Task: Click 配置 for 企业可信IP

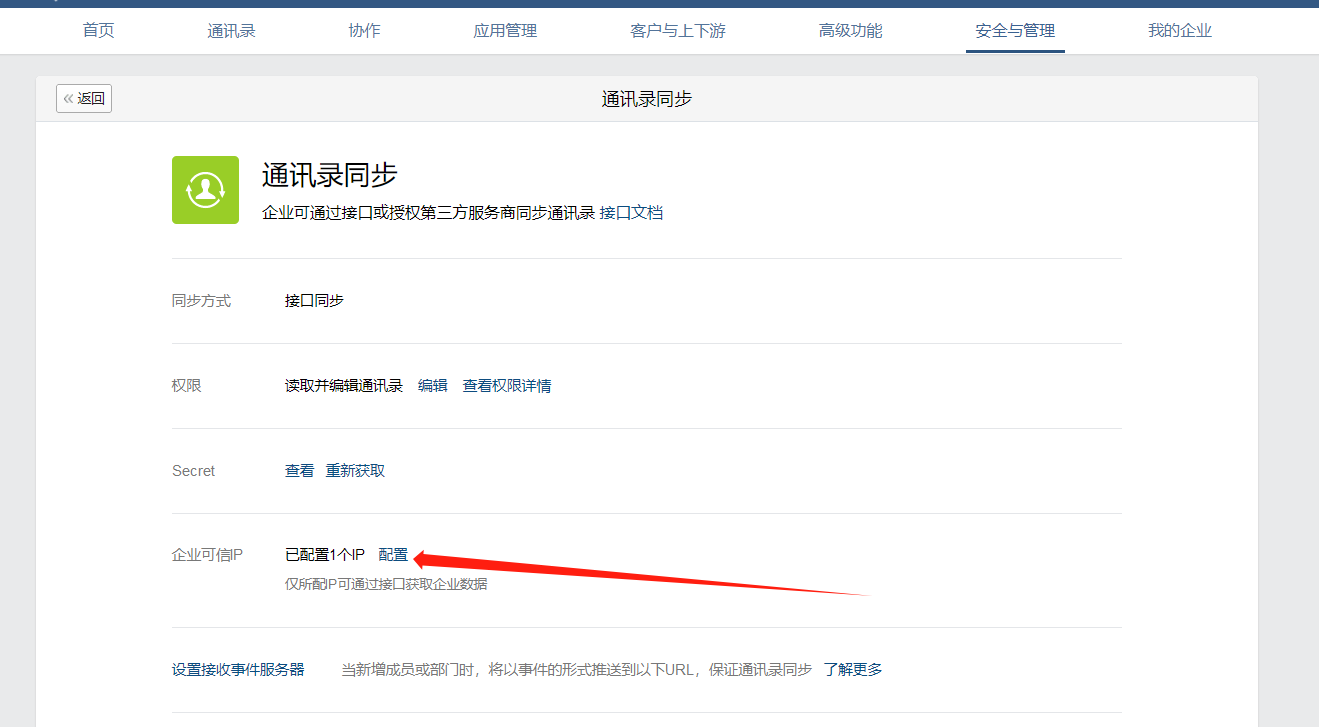Action: point(393,555)
